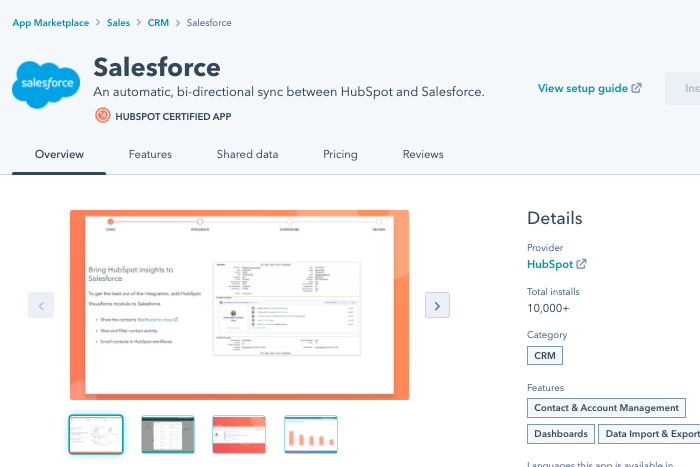Viewport: 700px width, 467px height.
Task: Switch to the Shared data tab
Action: click(x=247, y=154)
